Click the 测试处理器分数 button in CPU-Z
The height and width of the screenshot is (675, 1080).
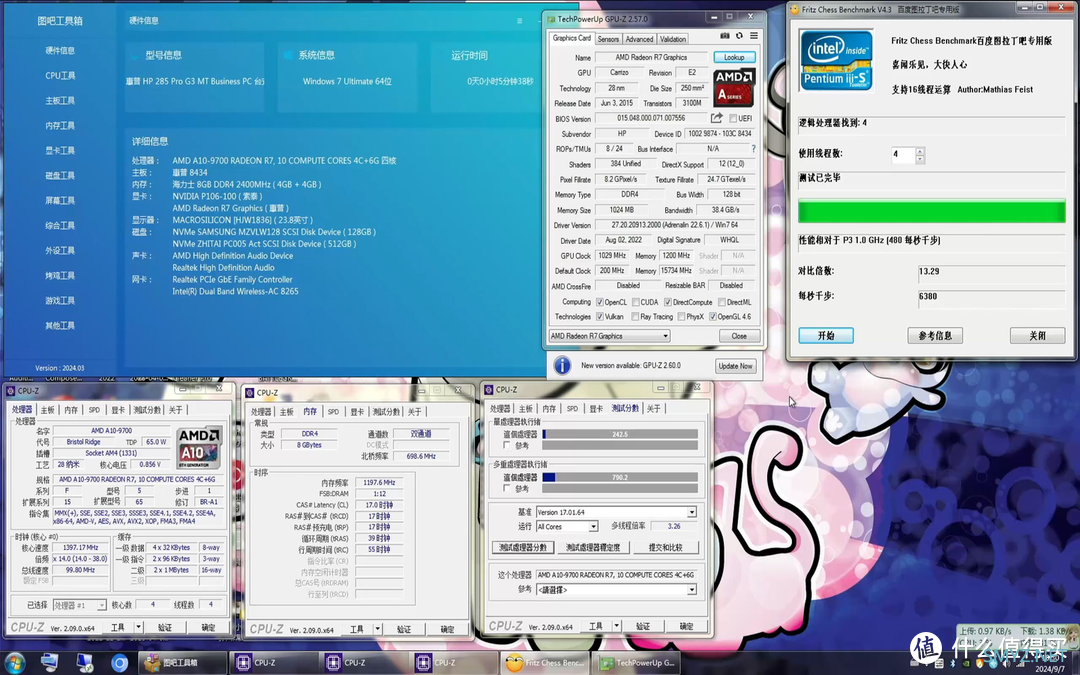click(523, 548)
